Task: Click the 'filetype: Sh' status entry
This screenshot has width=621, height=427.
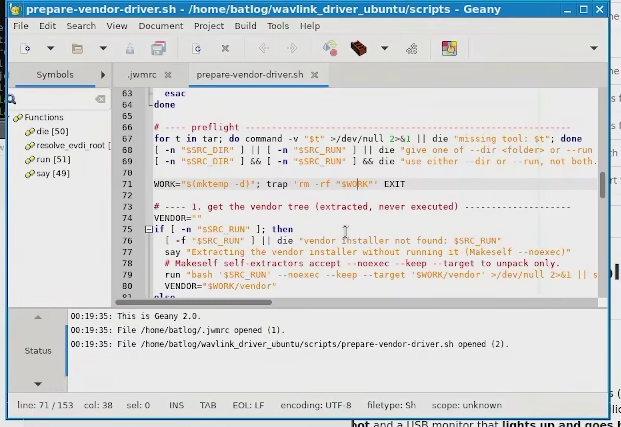Action: [x=391, y=405]
